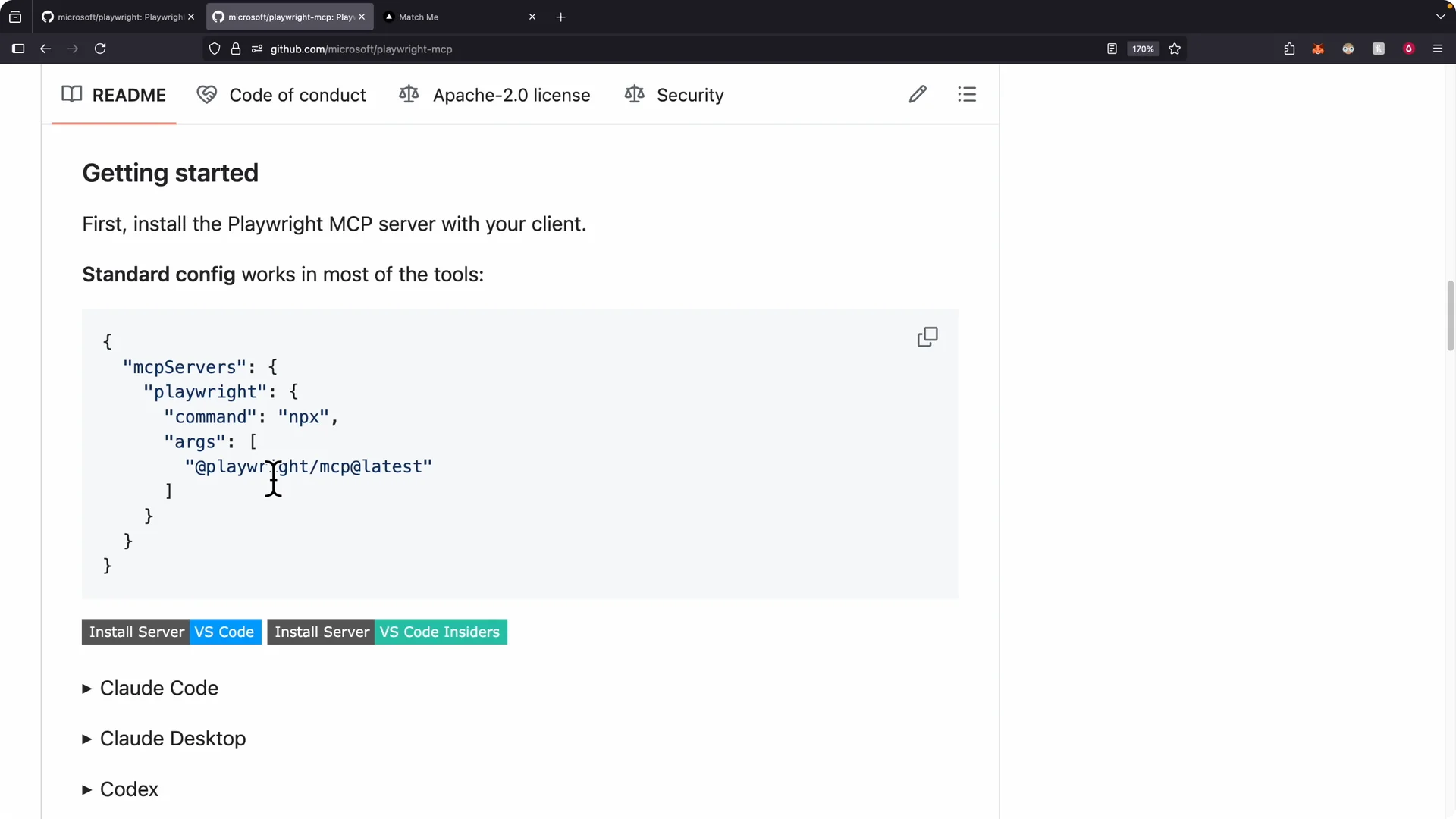Click the browser back arrow
Screen dimensions: 1456x819
point(45,49)
